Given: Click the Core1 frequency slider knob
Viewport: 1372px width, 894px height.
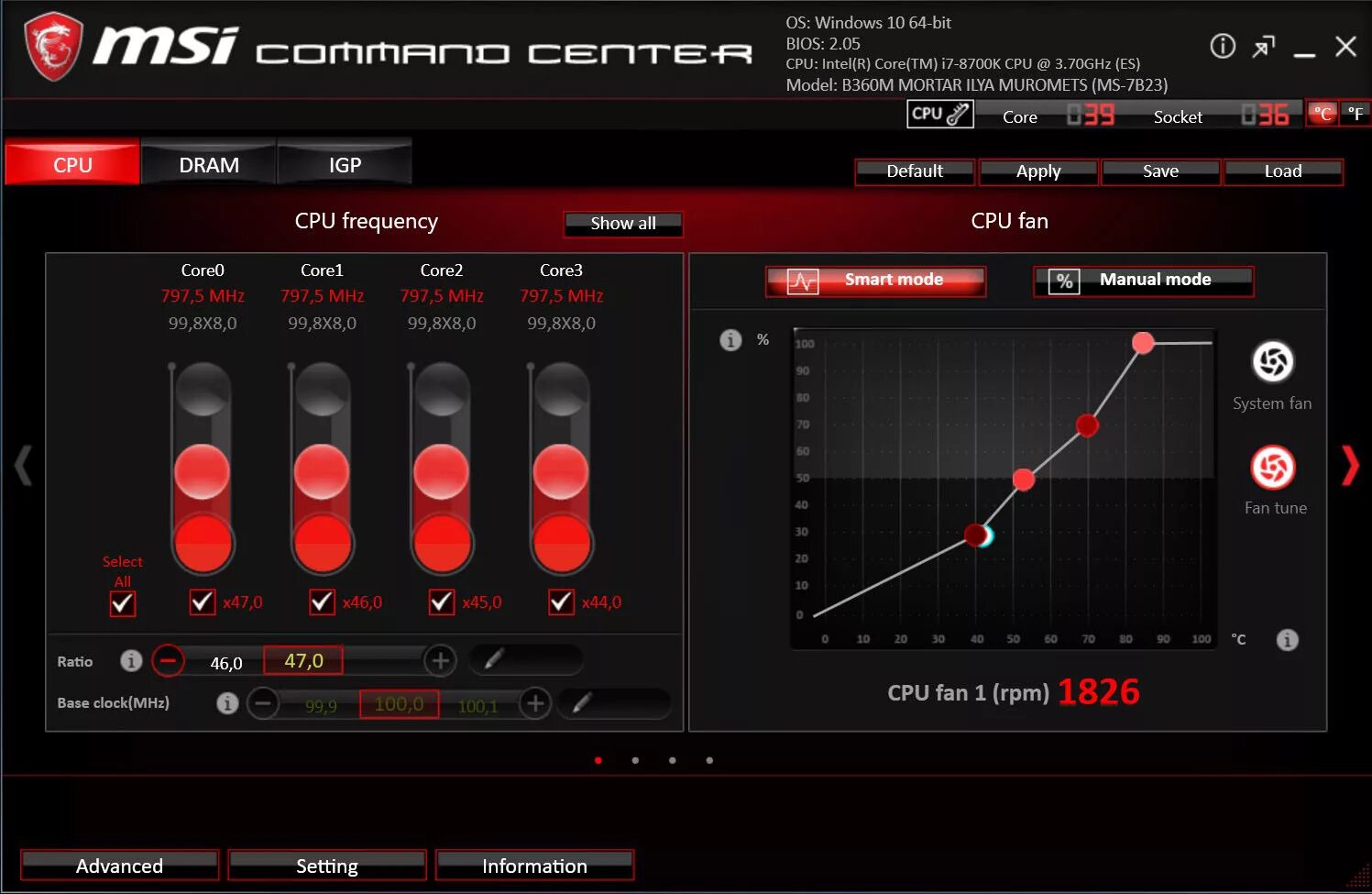Looking at the screenshot, I should 322,471.
